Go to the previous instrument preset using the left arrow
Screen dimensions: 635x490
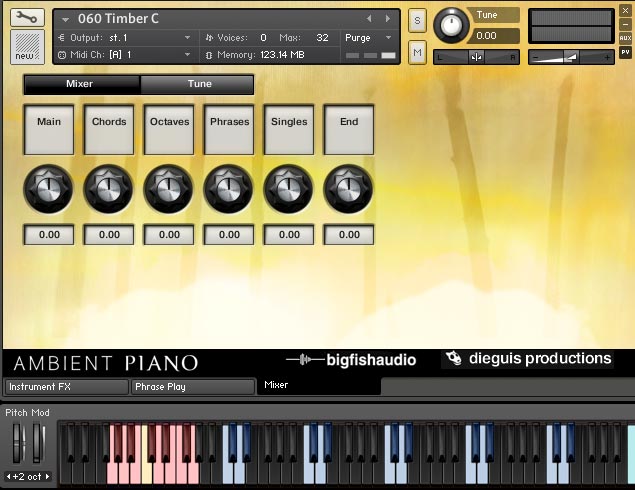[x=369, y=18]
